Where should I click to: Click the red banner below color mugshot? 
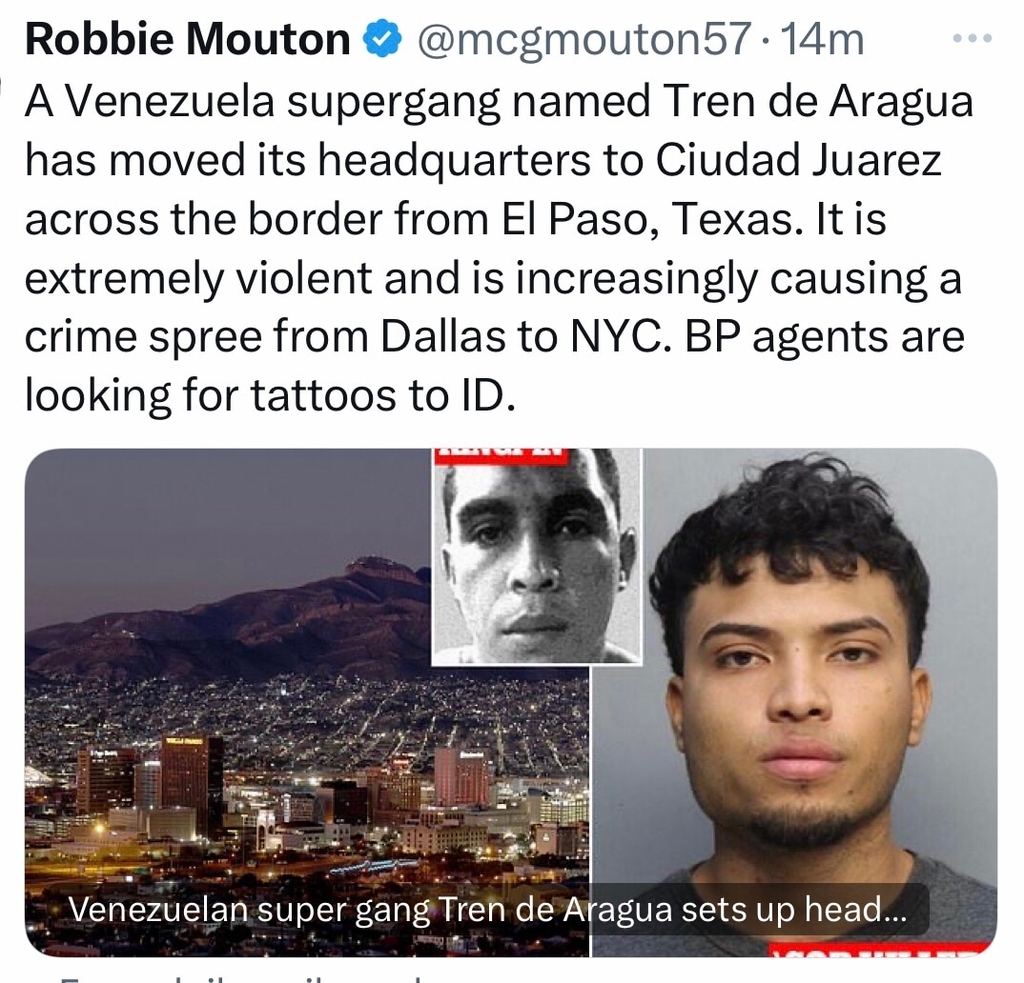click(880, 950)
